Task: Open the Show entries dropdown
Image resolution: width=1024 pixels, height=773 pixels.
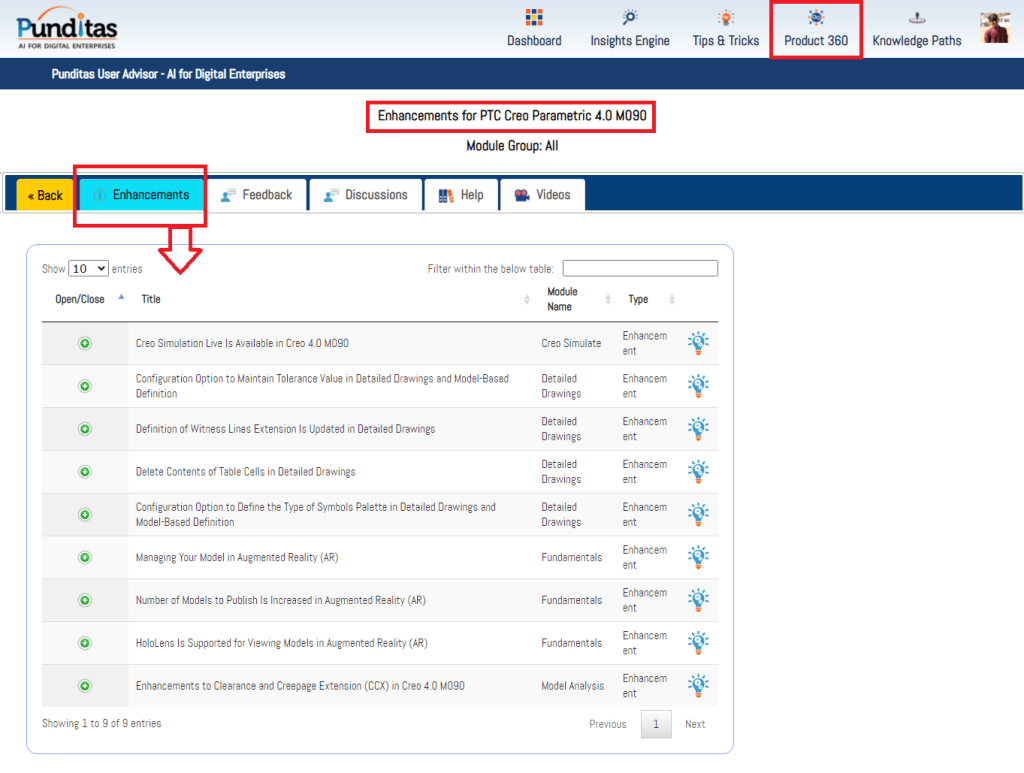Action: 89,269
